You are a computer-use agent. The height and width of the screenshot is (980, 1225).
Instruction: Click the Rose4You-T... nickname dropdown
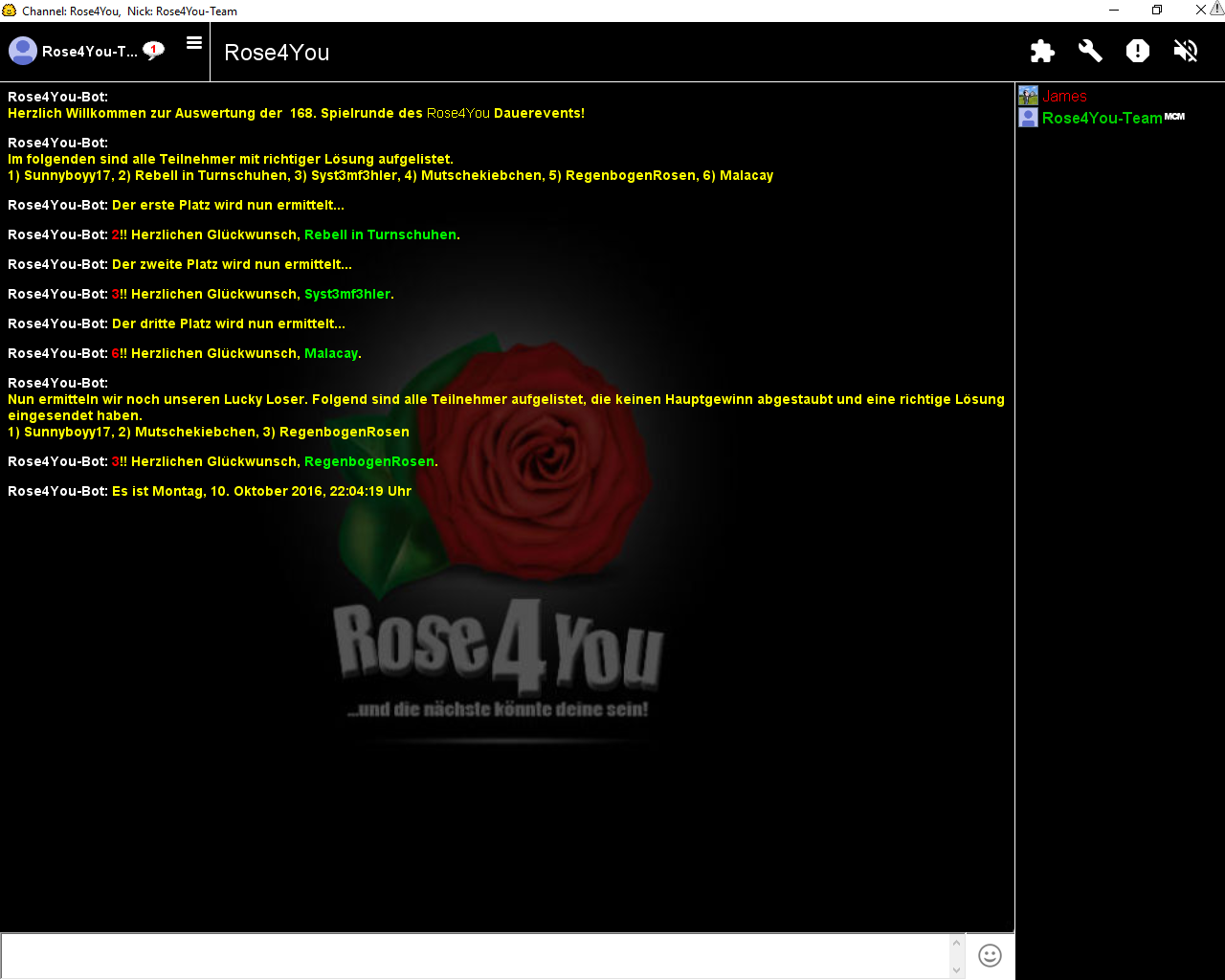[89, 52]
